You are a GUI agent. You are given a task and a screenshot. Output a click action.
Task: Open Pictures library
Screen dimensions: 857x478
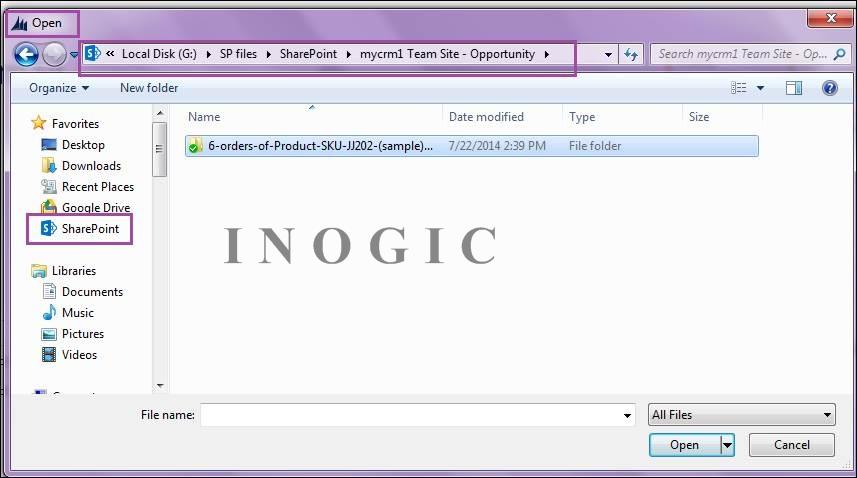83,334
